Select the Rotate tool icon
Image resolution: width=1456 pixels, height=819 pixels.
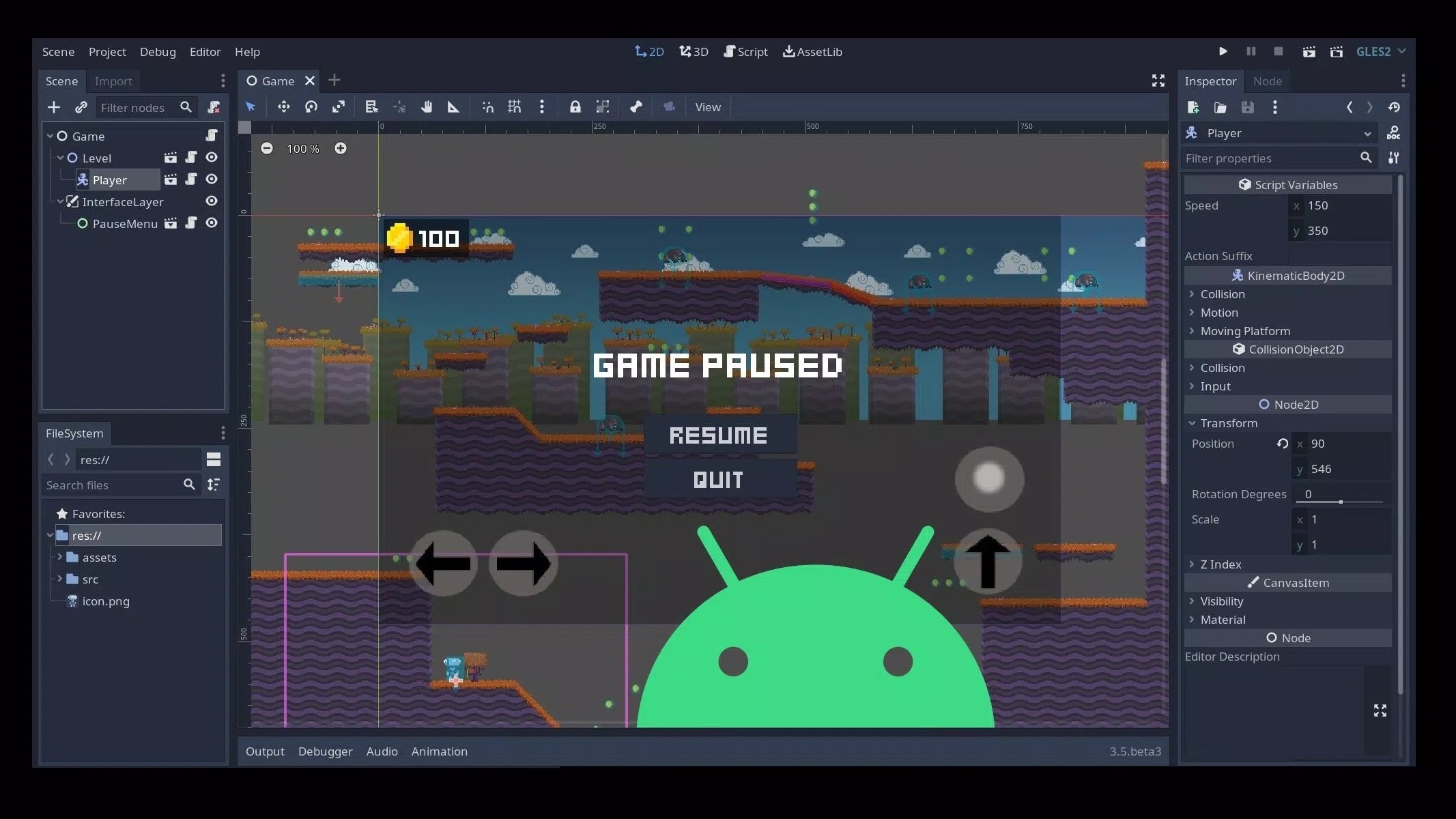click(311, 107)
